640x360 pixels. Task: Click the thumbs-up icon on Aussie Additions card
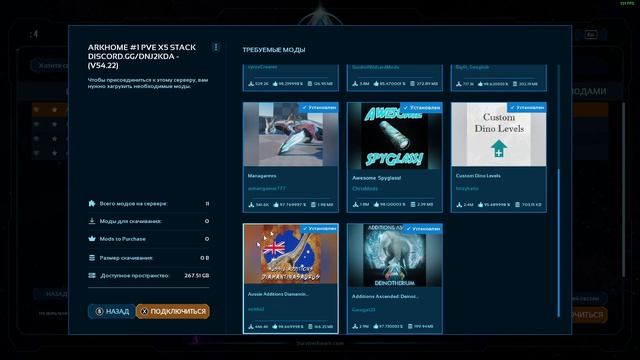pos(274,327)
